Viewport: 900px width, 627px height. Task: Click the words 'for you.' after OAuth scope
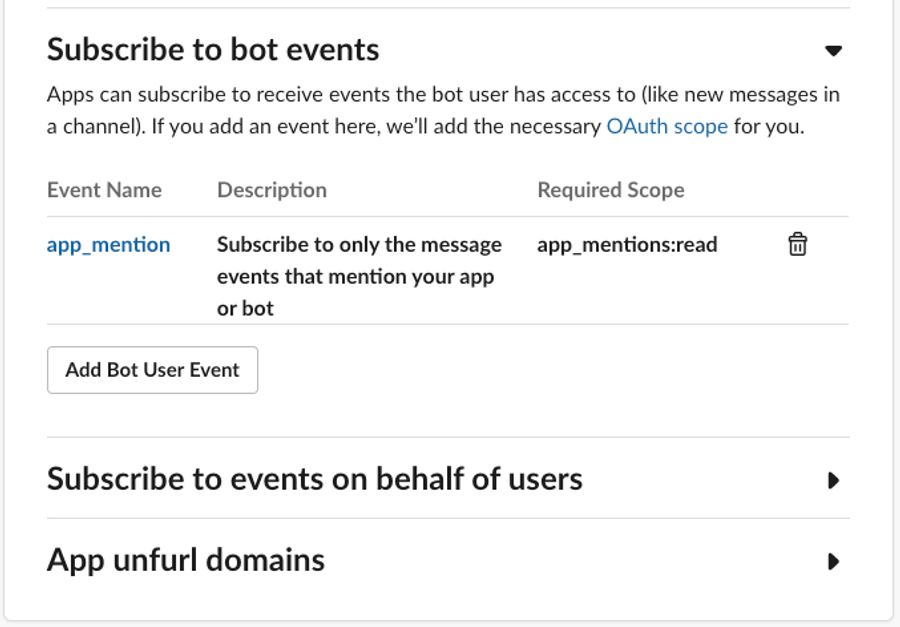coord(769,127)
